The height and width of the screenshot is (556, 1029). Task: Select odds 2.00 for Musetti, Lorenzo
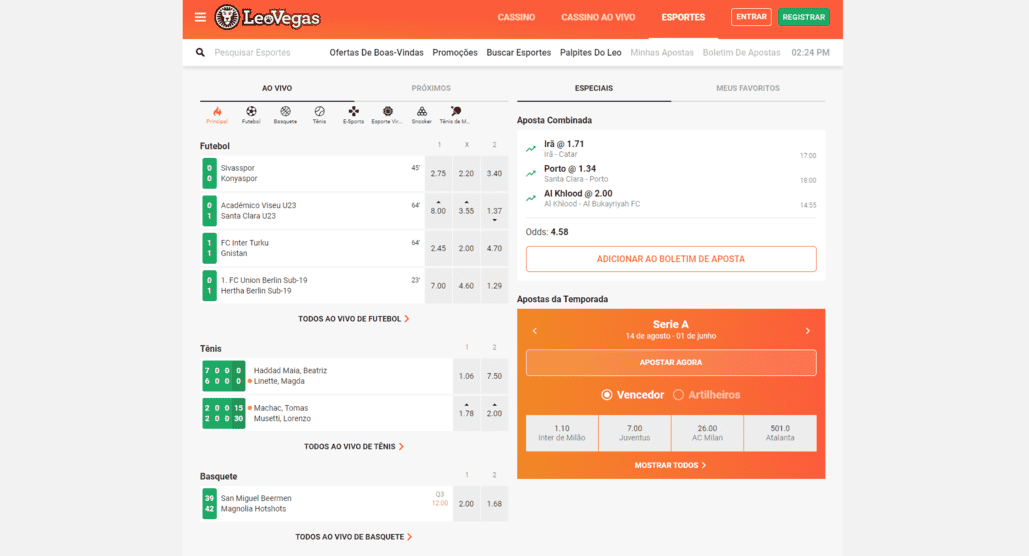(495, 414)
